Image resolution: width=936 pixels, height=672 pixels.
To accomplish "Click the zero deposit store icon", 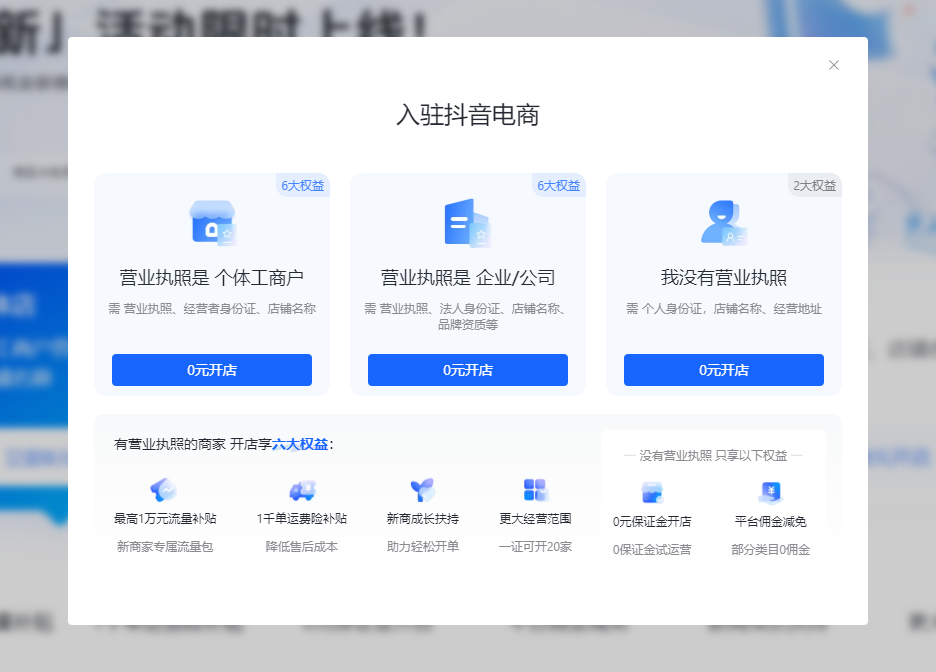I will pos(652,492).
